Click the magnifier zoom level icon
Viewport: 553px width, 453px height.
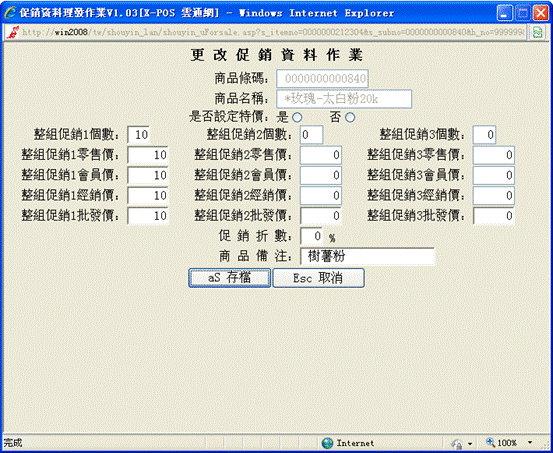[x=491, y=442]
